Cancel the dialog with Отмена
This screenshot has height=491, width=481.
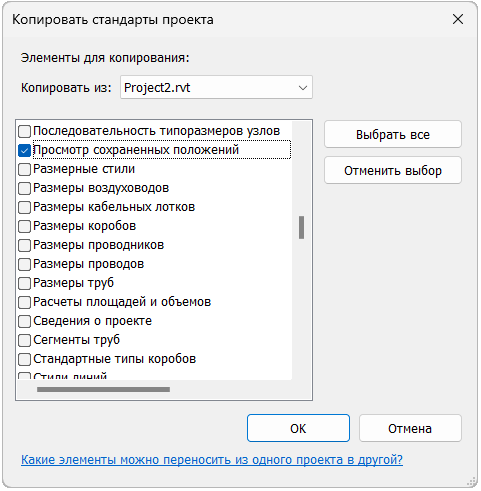(x=410, y=428)
